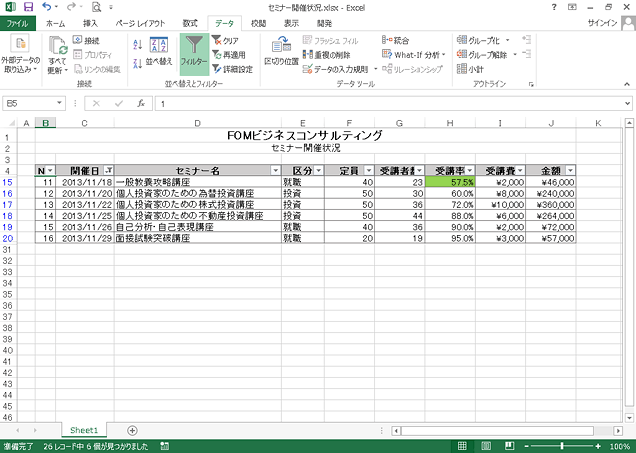Open filter dropdown for 金額 column

(x=570, y=170)
